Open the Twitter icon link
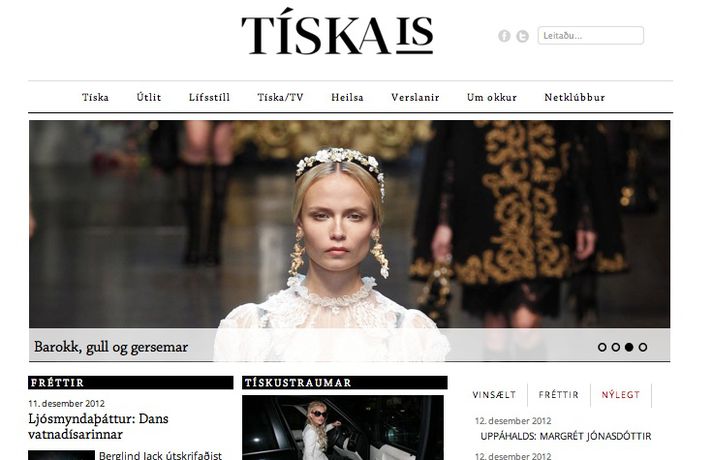713x460 pixels. [522, 36]
